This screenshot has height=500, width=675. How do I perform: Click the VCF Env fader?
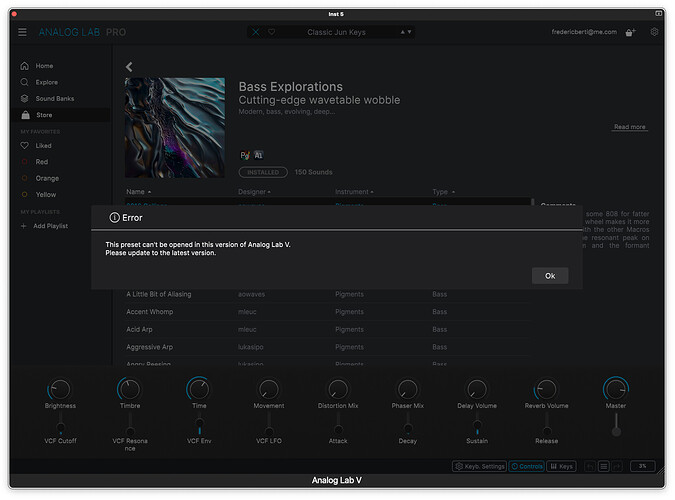pos(199,424)
